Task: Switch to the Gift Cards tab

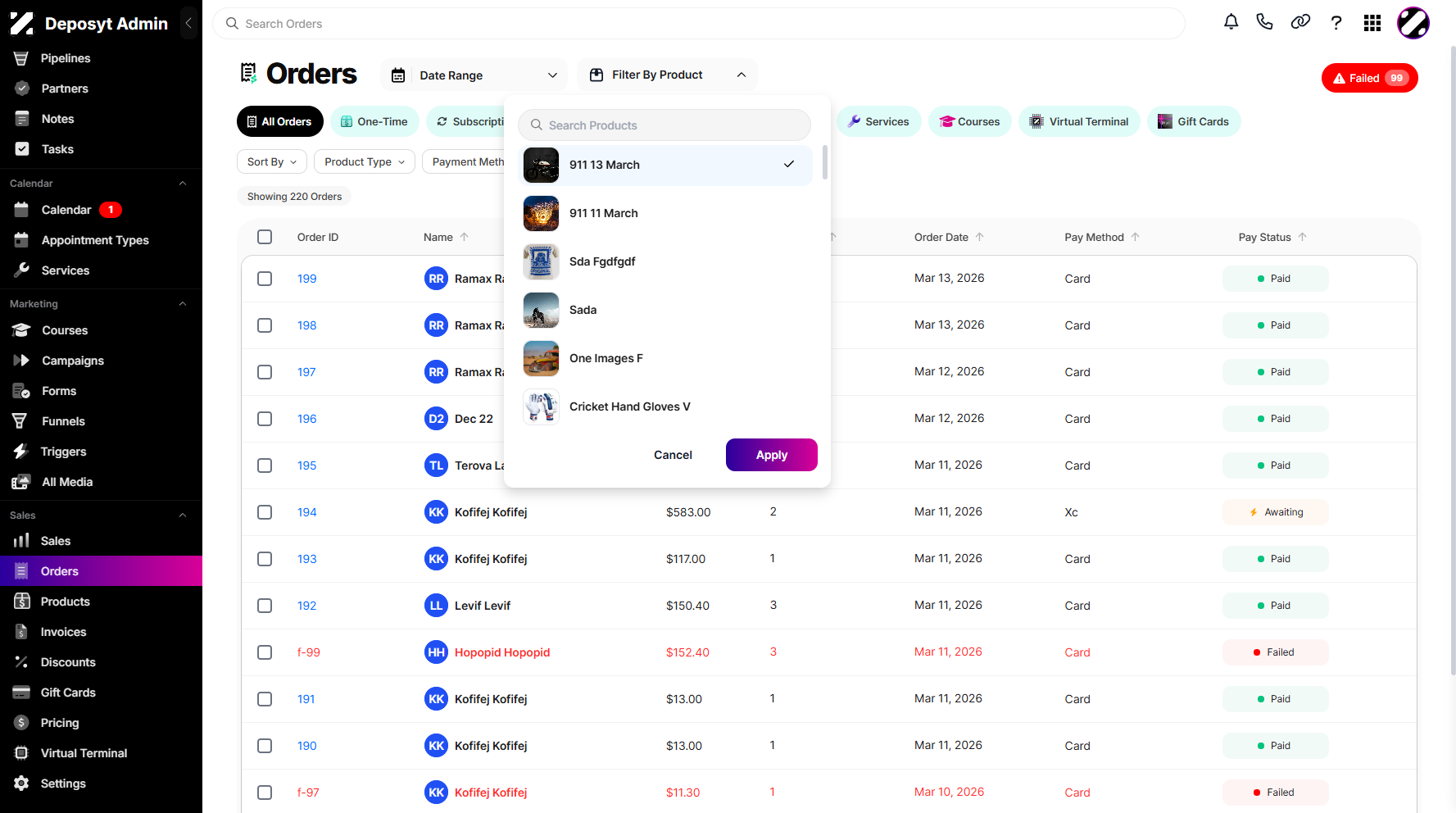Action: (x=1194, y=121)
